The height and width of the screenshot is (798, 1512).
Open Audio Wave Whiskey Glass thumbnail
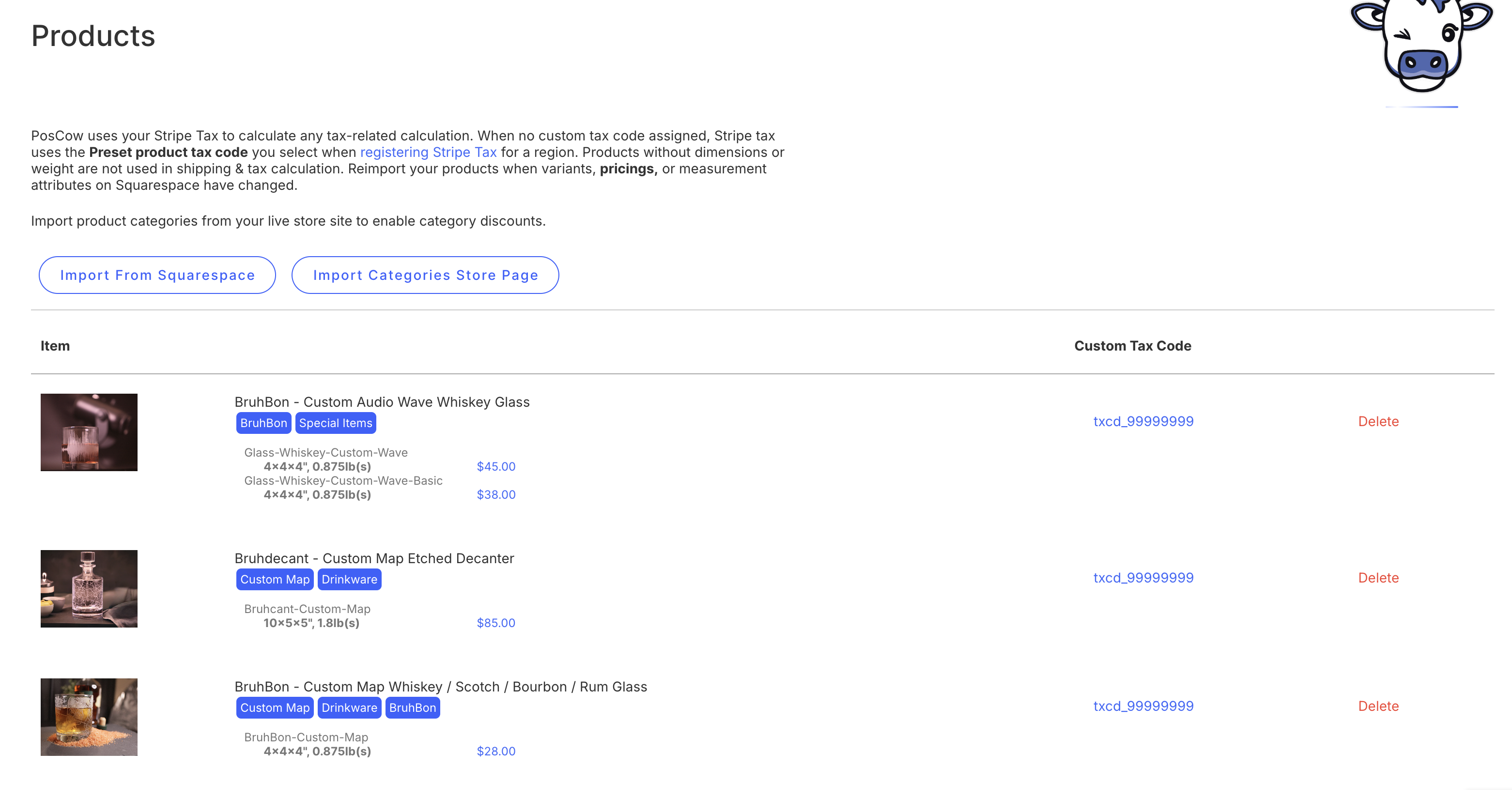tap(89, 432)
